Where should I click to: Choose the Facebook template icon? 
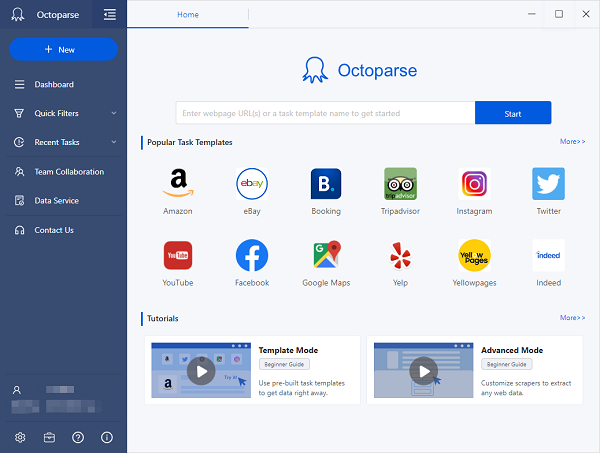[x=252, y=255]
